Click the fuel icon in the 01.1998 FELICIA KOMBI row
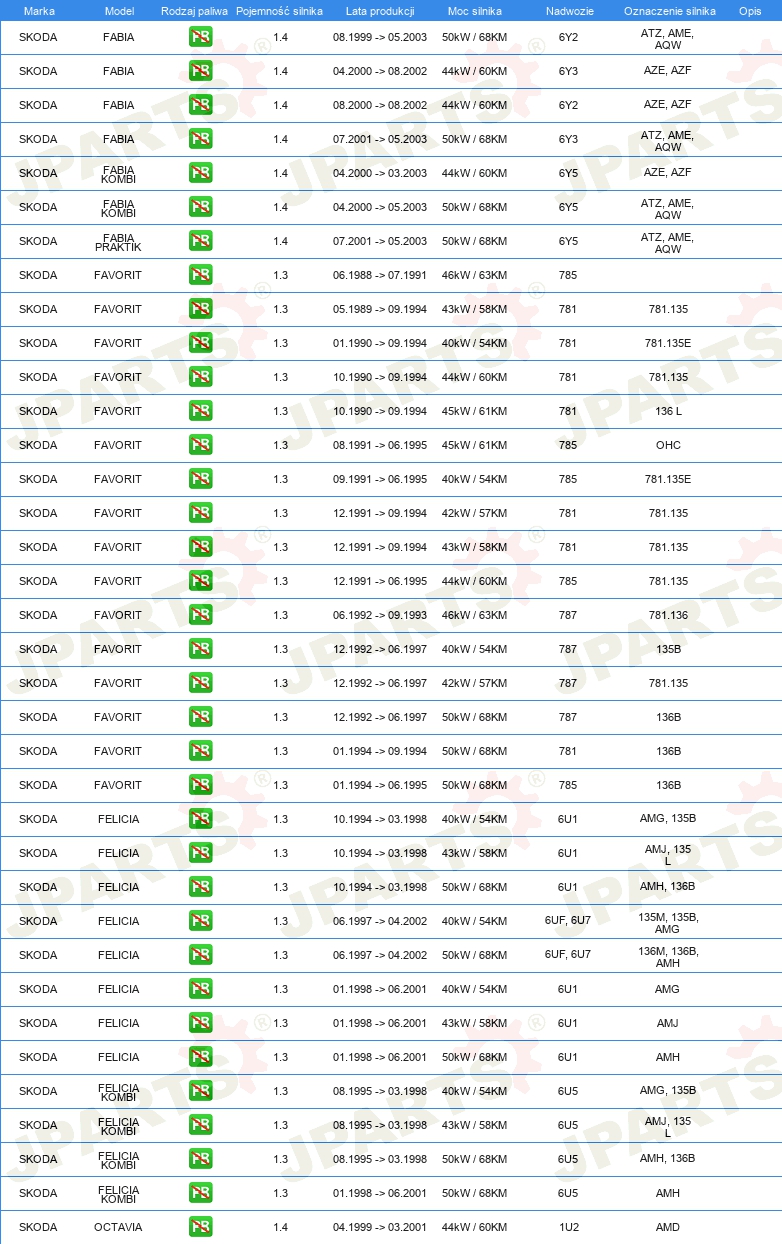782x1244 pixels. pos(201,1193)
